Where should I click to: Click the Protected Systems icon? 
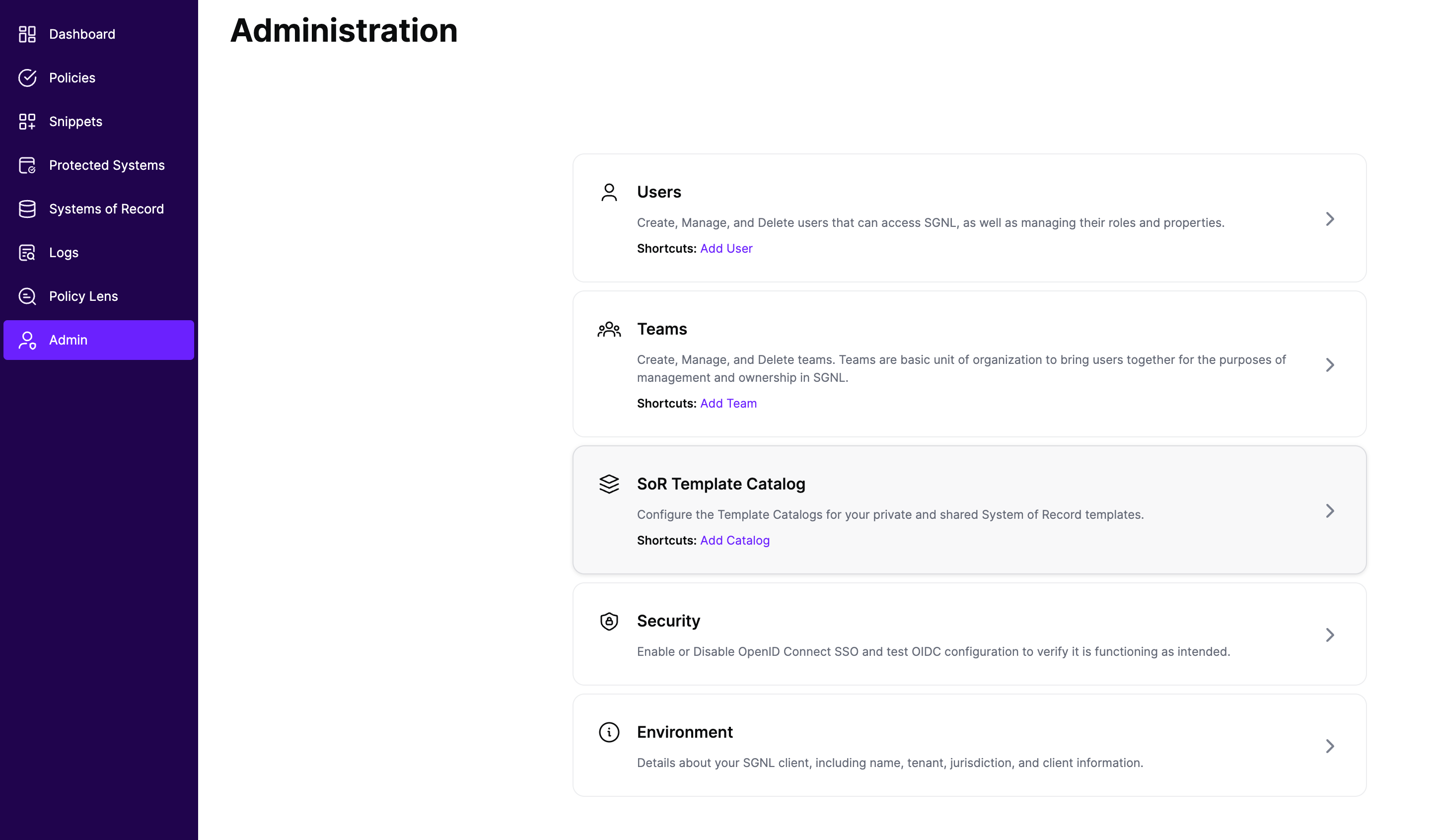[x=27, y=165]
